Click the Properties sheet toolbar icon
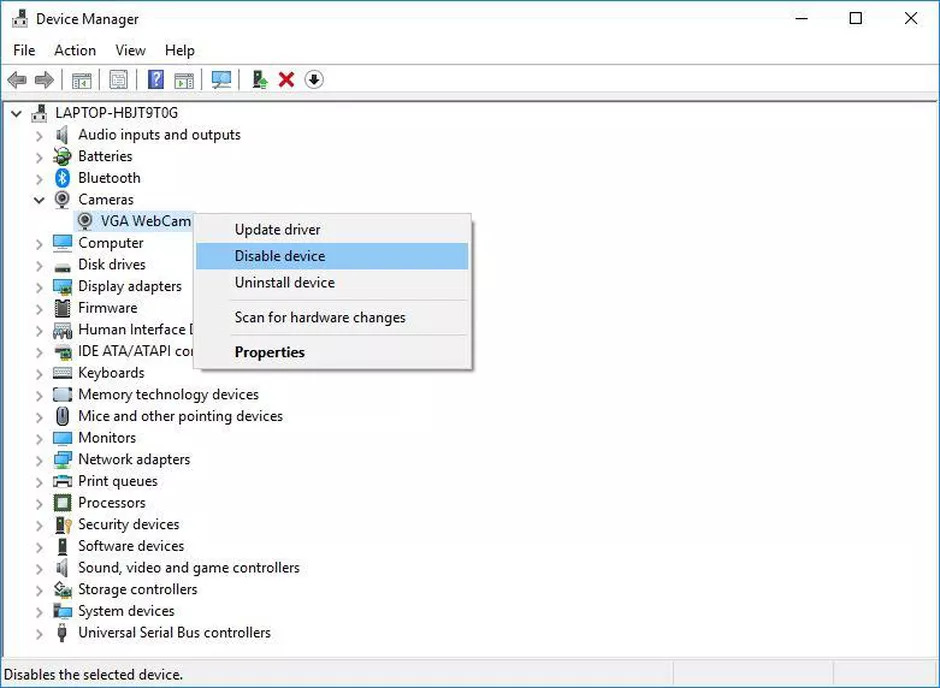This screenshot has width=940, height=688. pos(119,80)
